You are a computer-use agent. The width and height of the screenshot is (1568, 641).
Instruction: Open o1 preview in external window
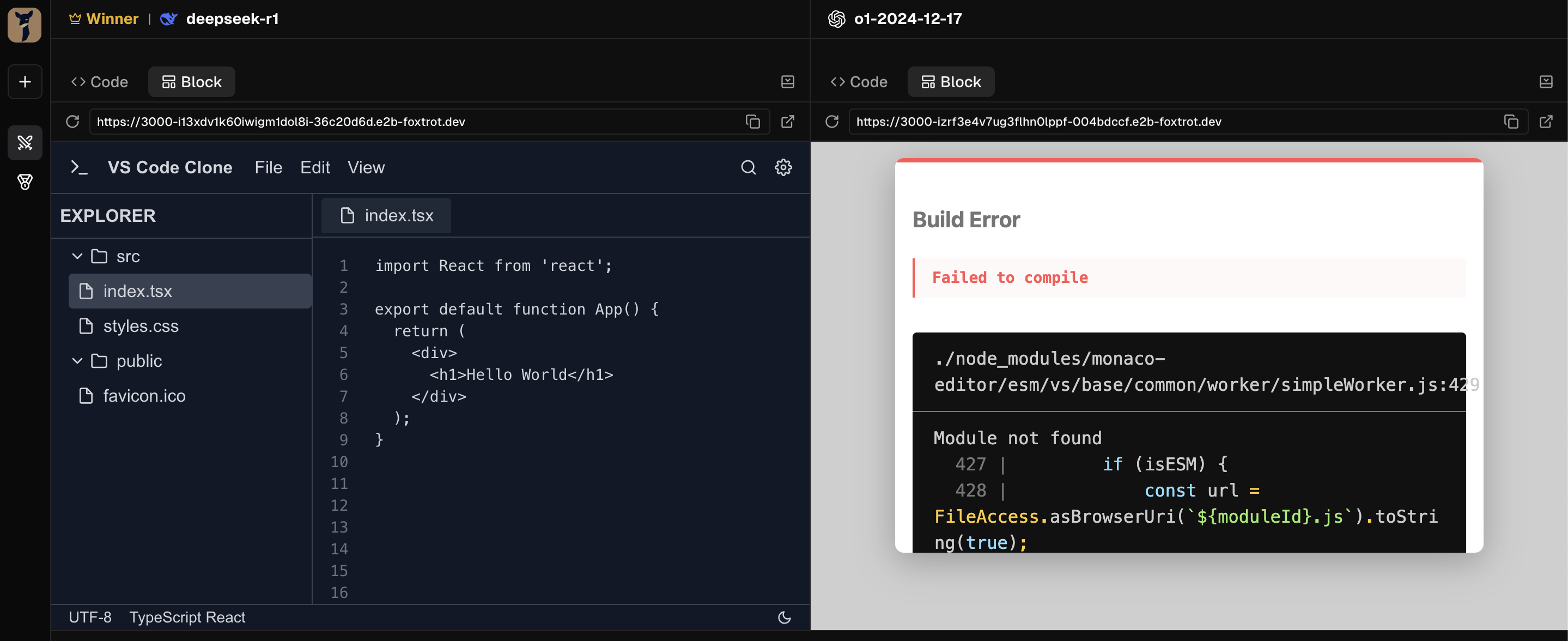(x=1546, y=122)
